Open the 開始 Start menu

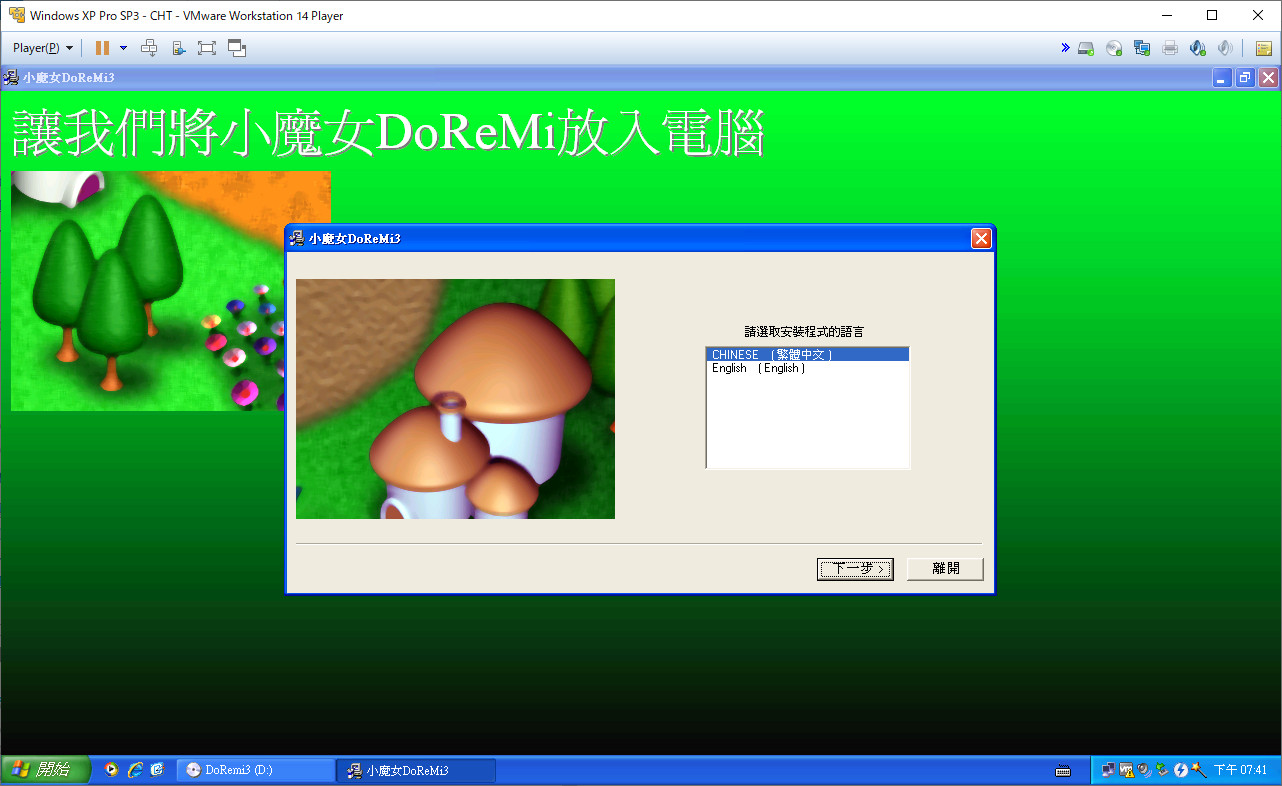click(45, 770)
